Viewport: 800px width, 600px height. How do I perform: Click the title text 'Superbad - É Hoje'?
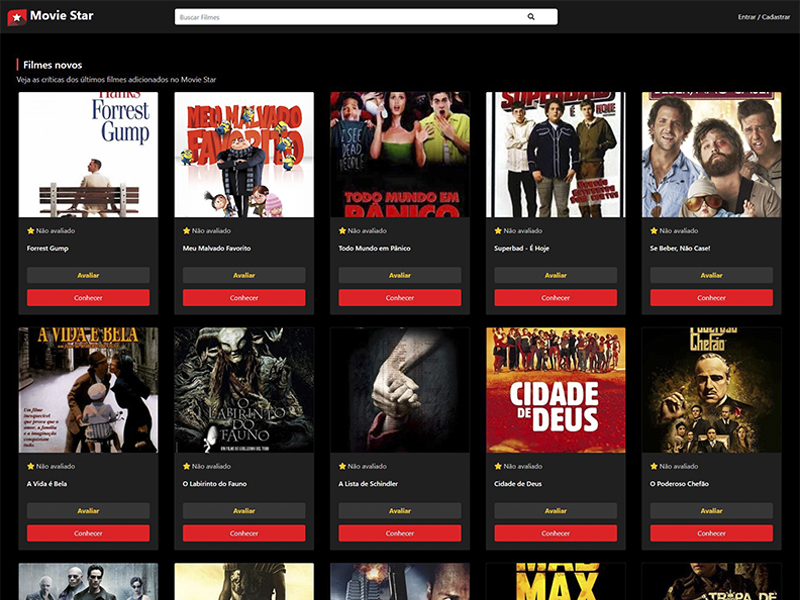point(521,248)
